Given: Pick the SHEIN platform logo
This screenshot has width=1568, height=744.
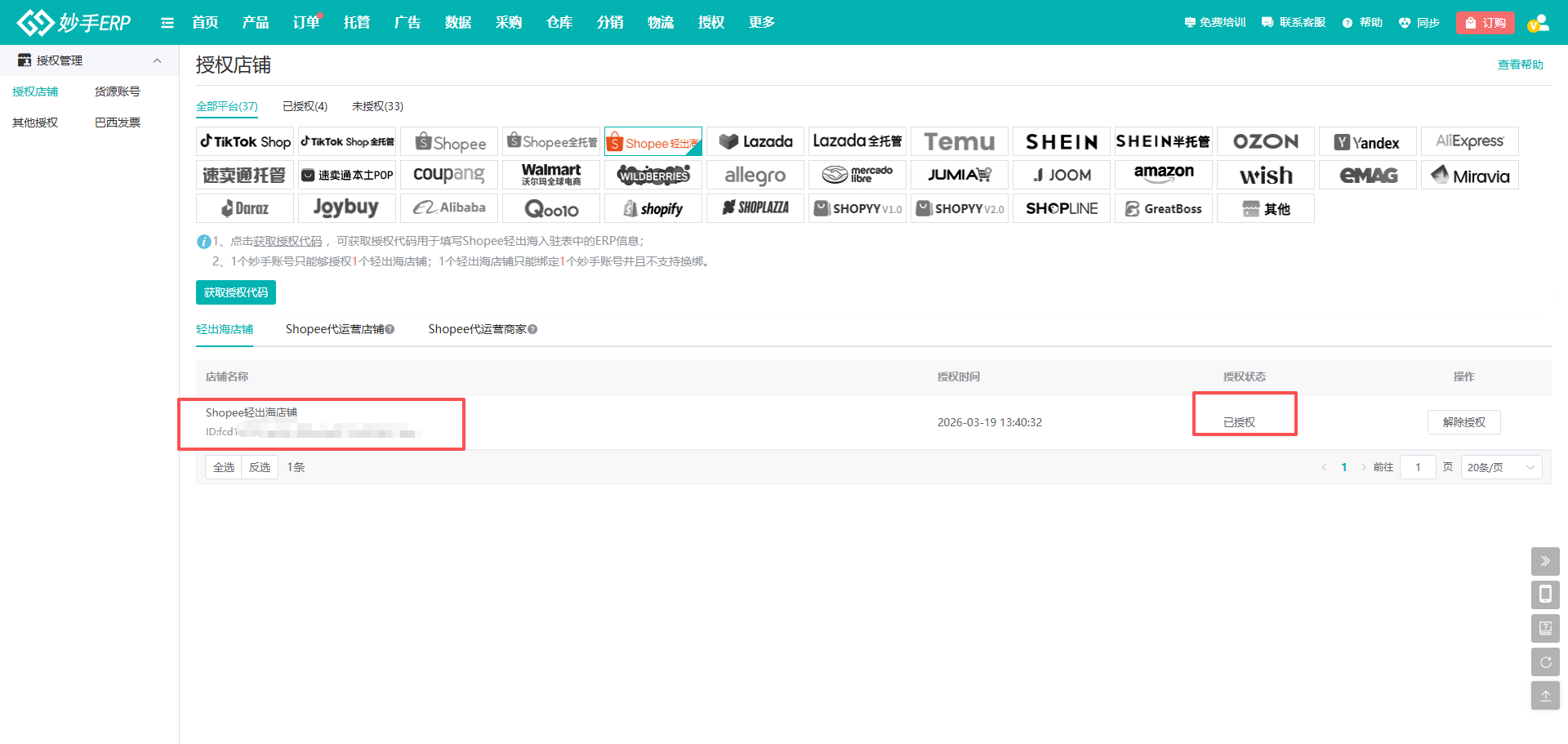Looking at the screenshot, I should tap(1062, 141).
